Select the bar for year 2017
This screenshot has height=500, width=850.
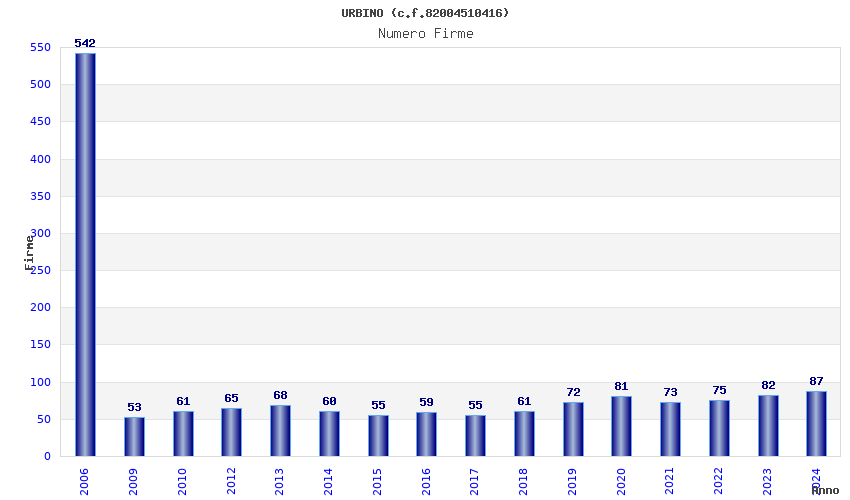click(475, 435)
